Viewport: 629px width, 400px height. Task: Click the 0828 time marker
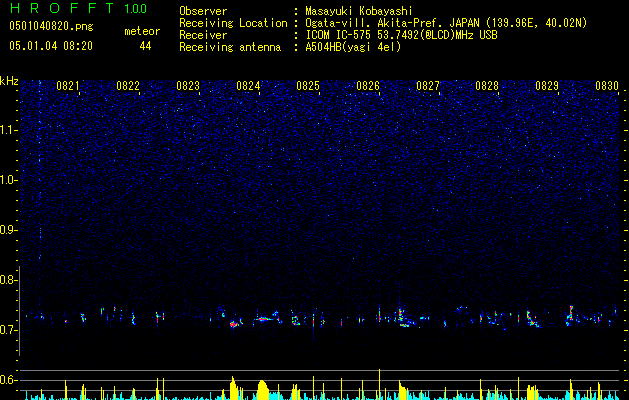pyautogui.click(x=487, y=86)
